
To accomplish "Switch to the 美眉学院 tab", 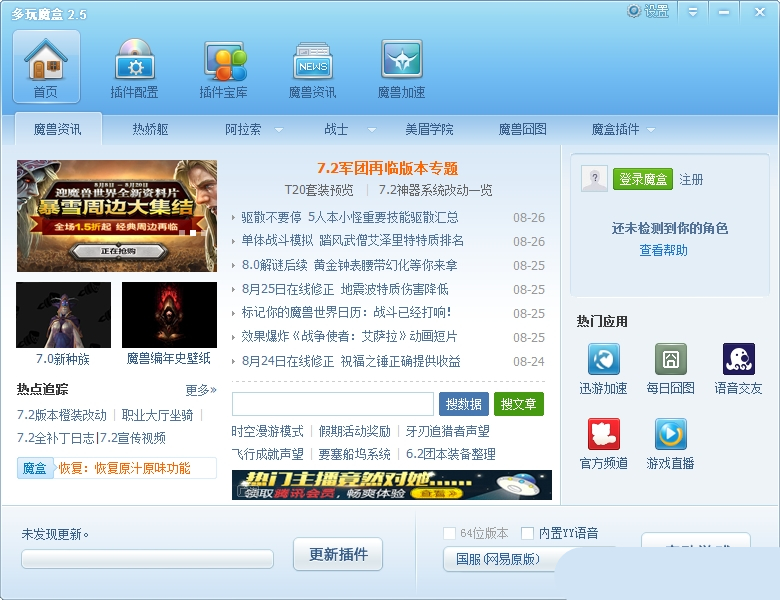I will click(429, 130).
